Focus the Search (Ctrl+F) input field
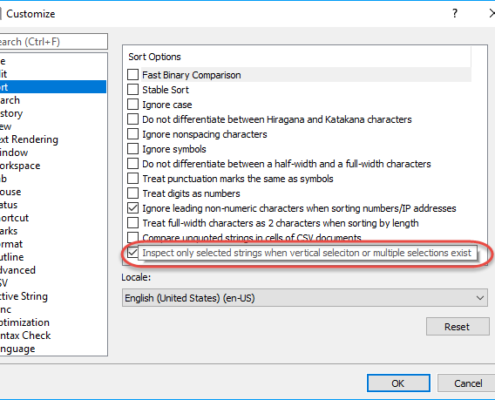495x400 pixels. (53, 41)
